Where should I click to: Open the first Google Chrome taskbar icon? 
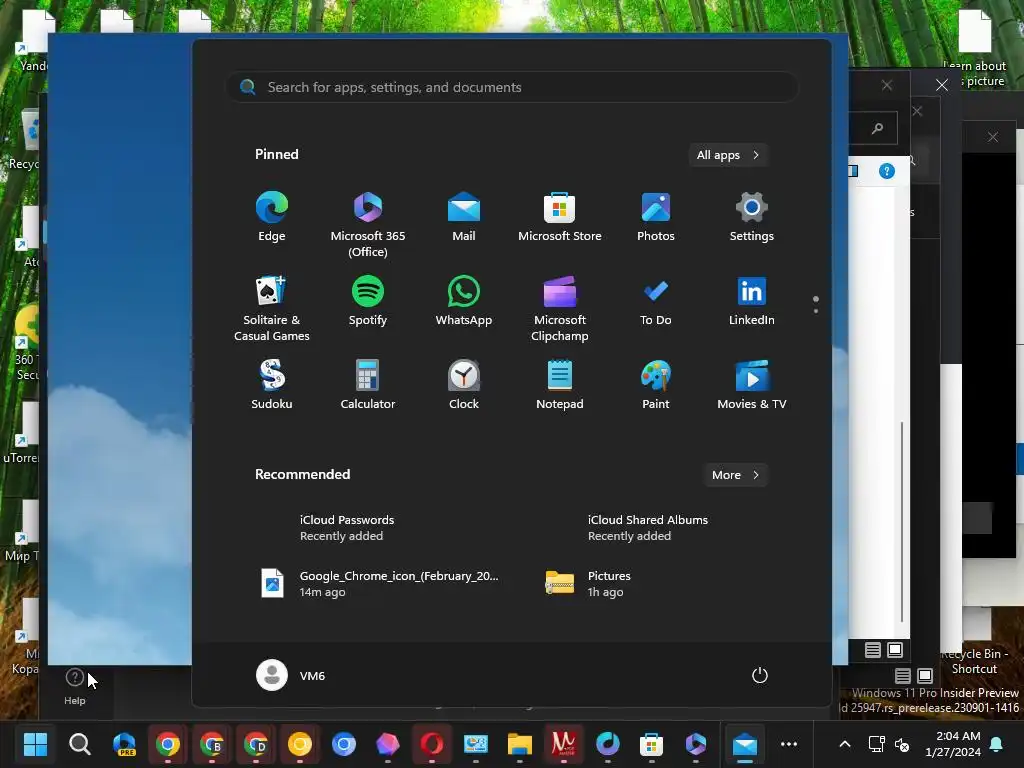pos(168,744)
